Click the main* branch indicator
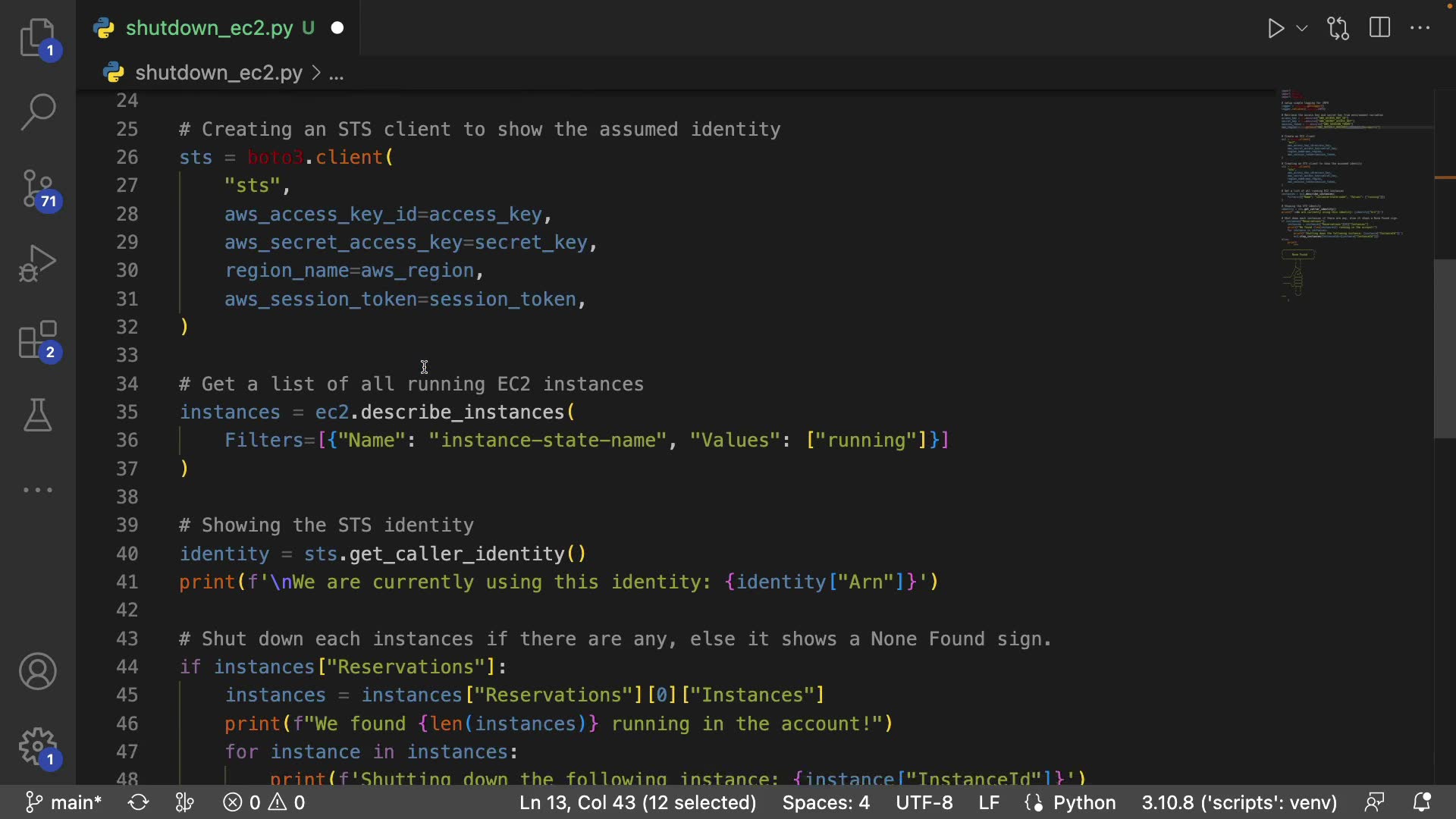 coord(64,802)
